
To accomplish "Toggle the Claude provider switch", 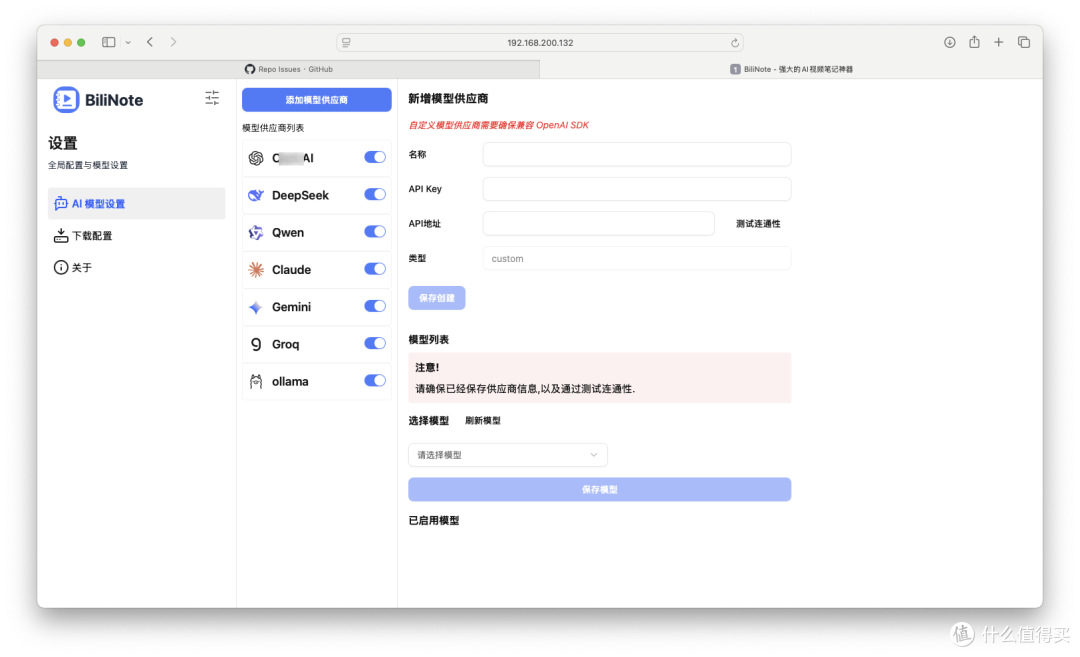I will (x=375, y=269).
